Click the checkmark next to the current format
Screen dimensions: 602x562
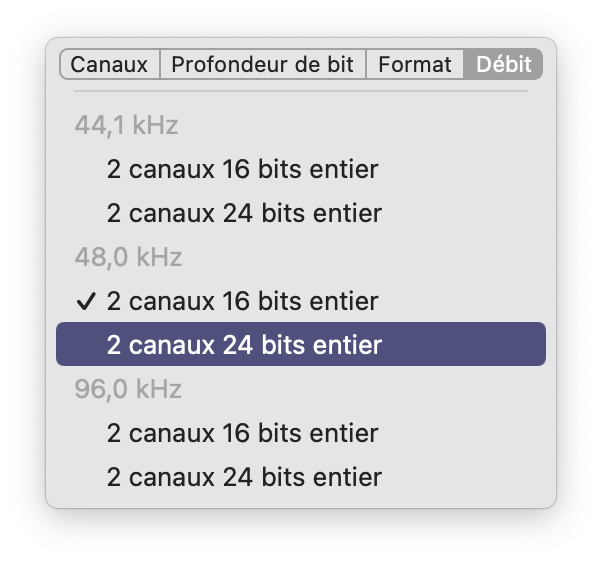pyautogui.click(x=86, y=301)
